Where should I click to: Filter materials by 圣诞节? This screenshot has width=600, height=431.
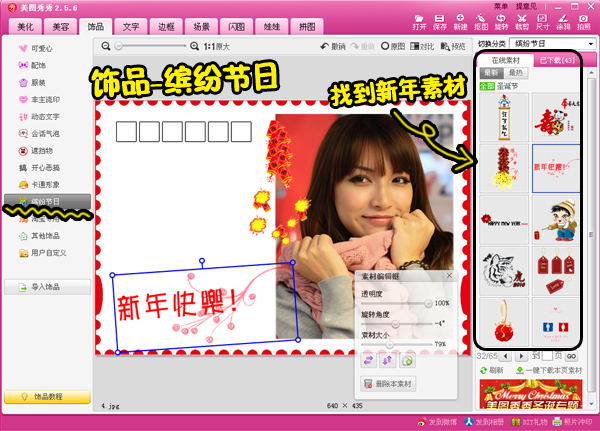tap(507, 86)
